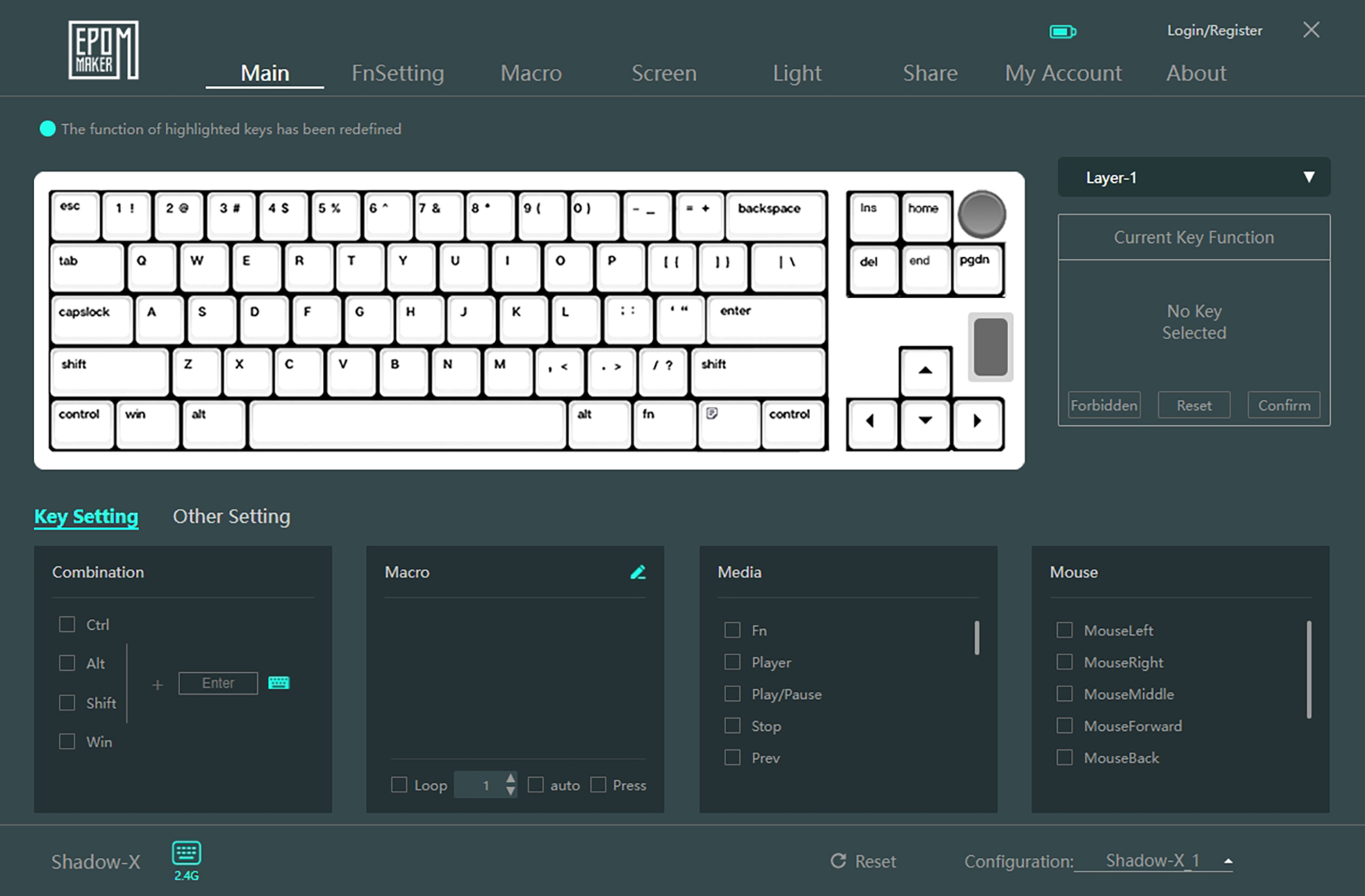Click the circular Reset icon at bottom
Screen dimensions: 1365x896
pyautogui.click(x=838, y=861)
